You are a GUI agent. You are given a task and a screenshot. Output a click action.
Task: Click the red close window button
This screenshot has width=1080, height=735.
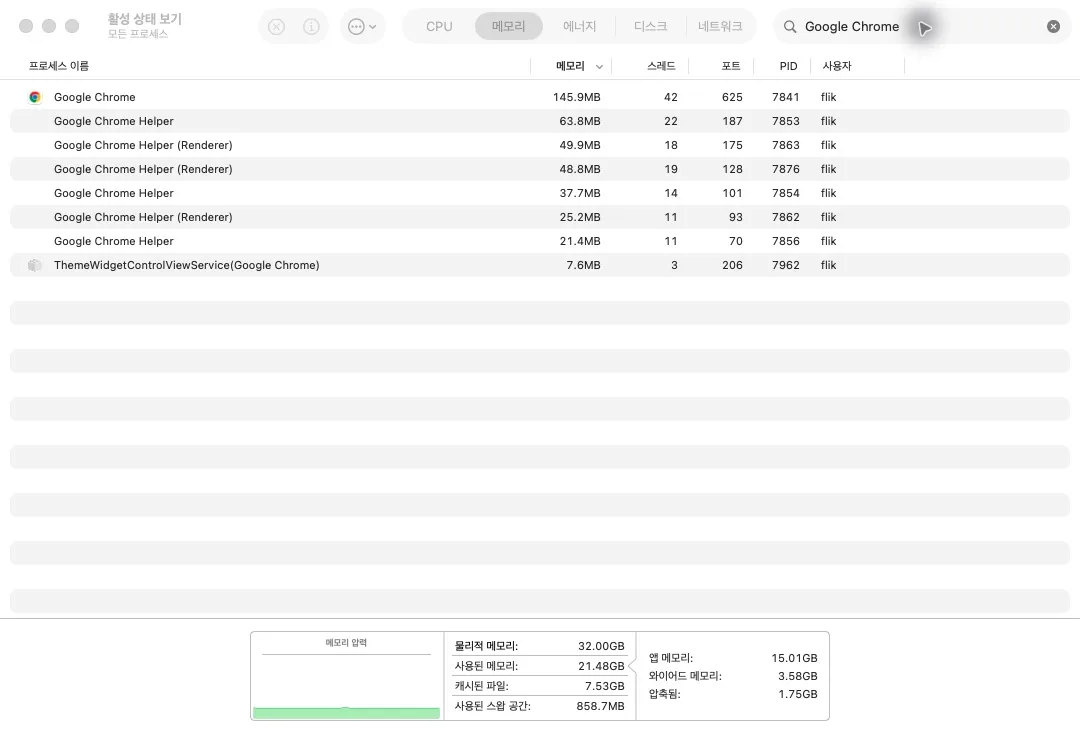pos(26,26)
